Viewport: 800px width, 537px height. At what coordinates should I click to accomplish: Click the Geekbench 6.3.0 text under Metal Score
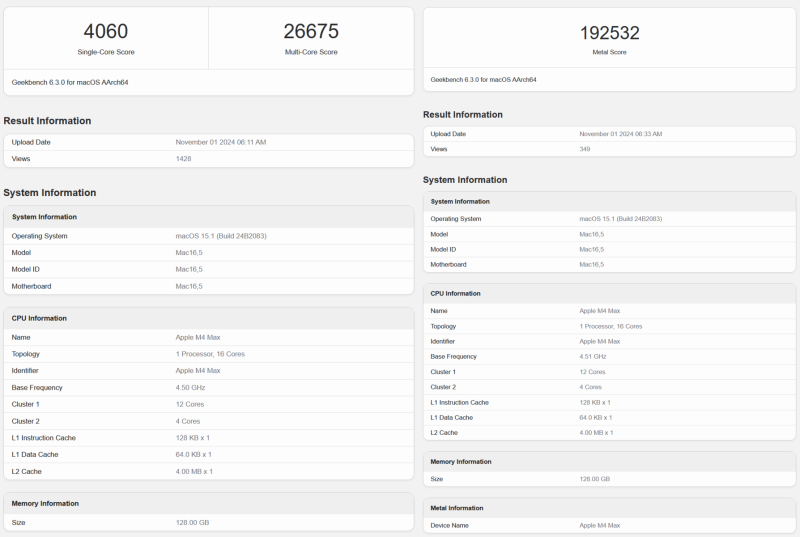(x=484, y=79)
